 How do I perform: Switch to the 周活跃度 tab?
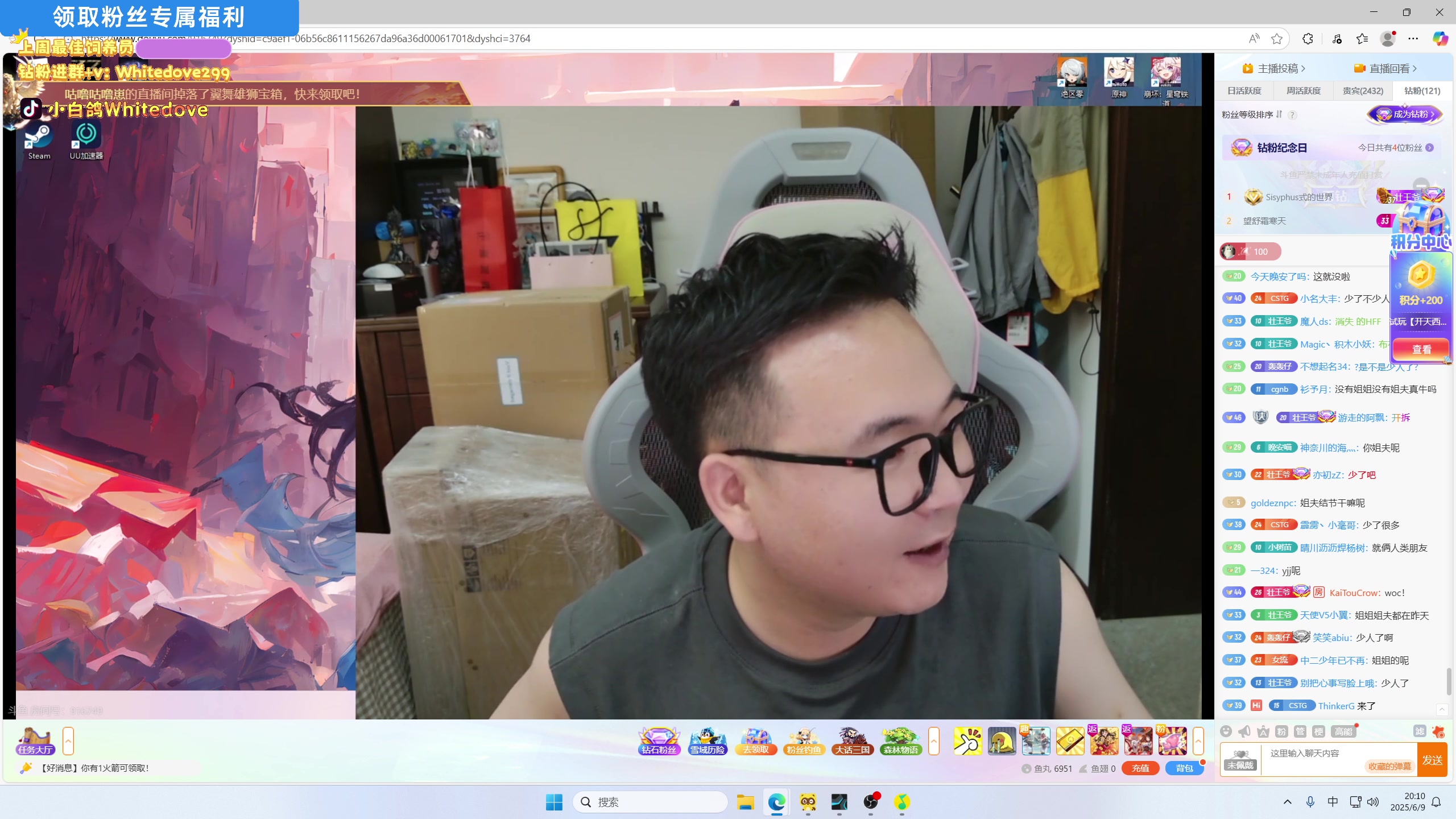click(1303, 90)
